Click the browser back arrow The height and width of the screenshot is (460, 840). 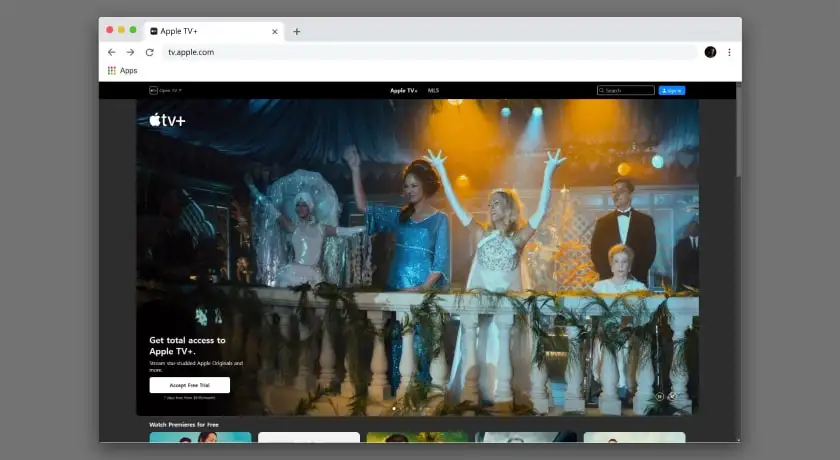[x=111, y=52]
